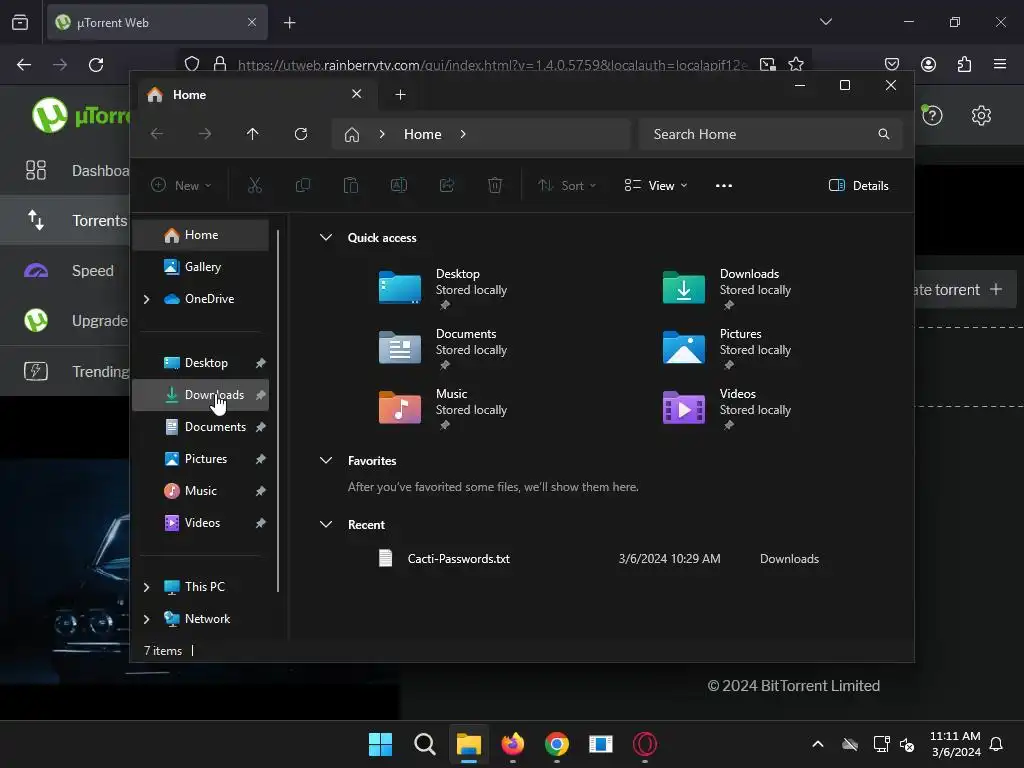Collapse the Favorites section
This screenshot has width=1024, height=768.
coord(326,460)
